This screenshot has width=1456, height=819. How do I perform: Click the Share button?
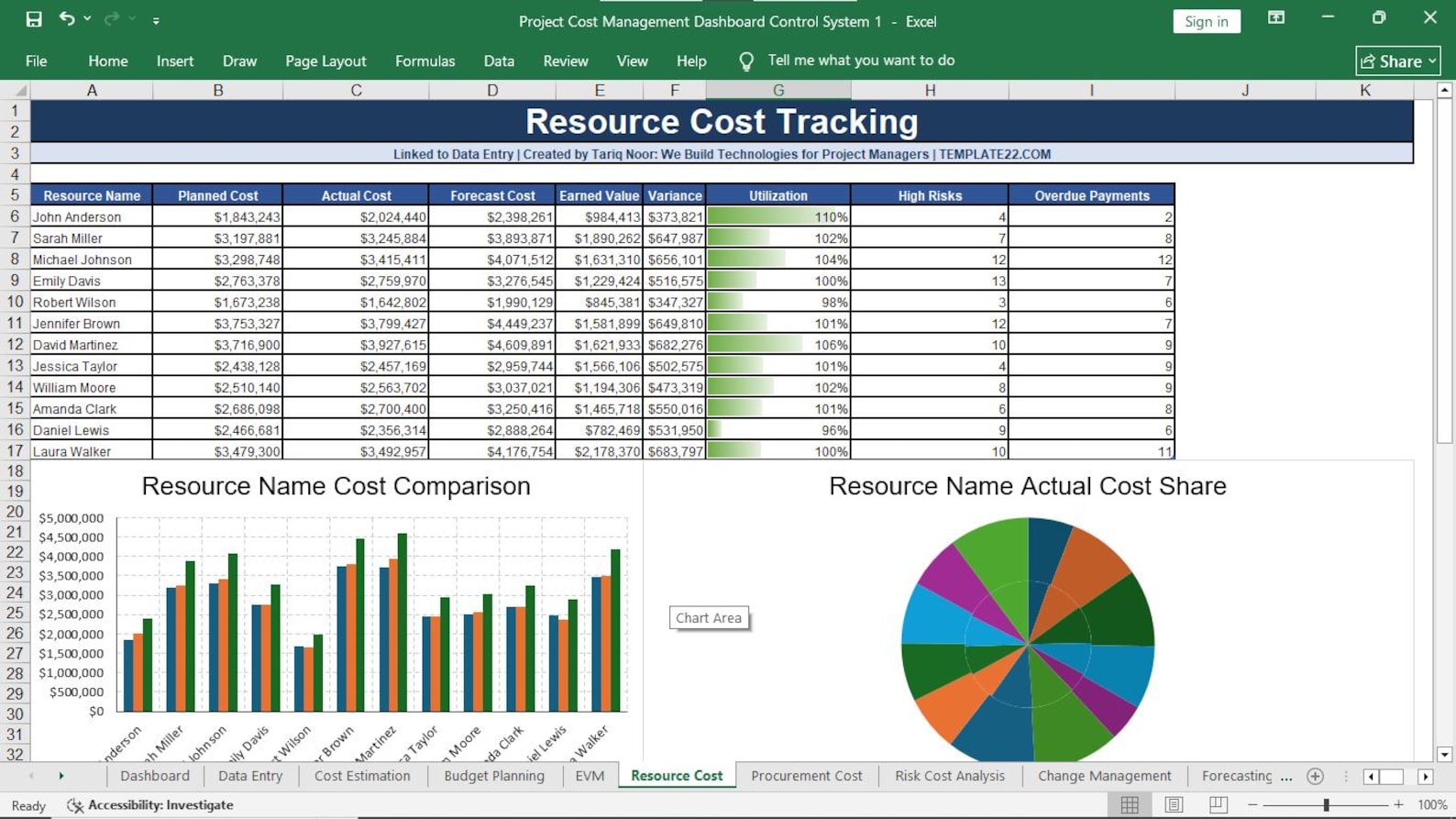click(1397, 61)
